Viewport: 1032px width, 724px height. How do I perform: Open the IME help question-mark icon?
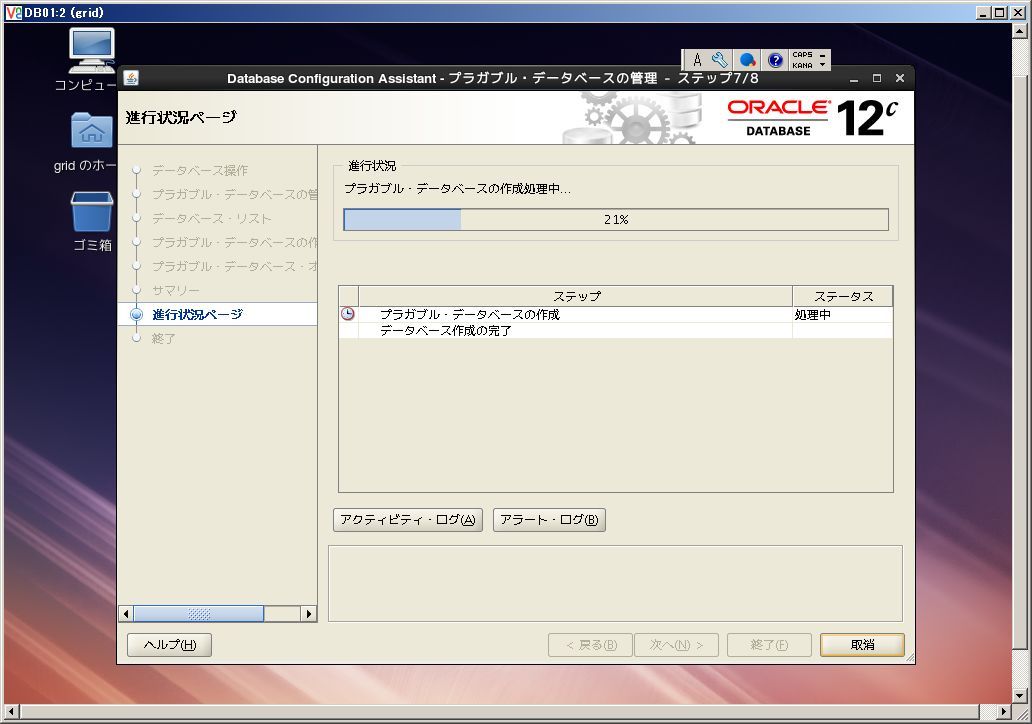click(775, 61)
